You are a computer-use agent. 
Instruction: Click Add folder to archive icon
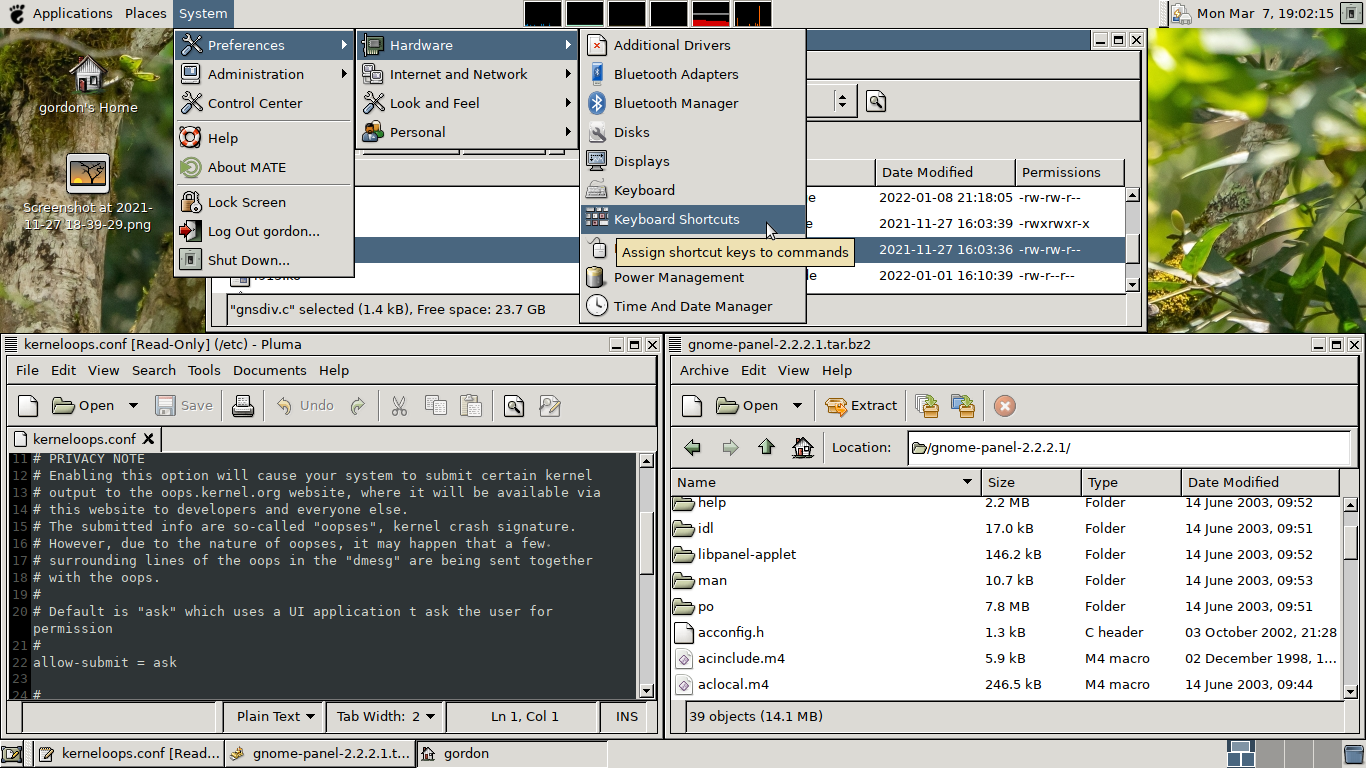tap(963, 405)
